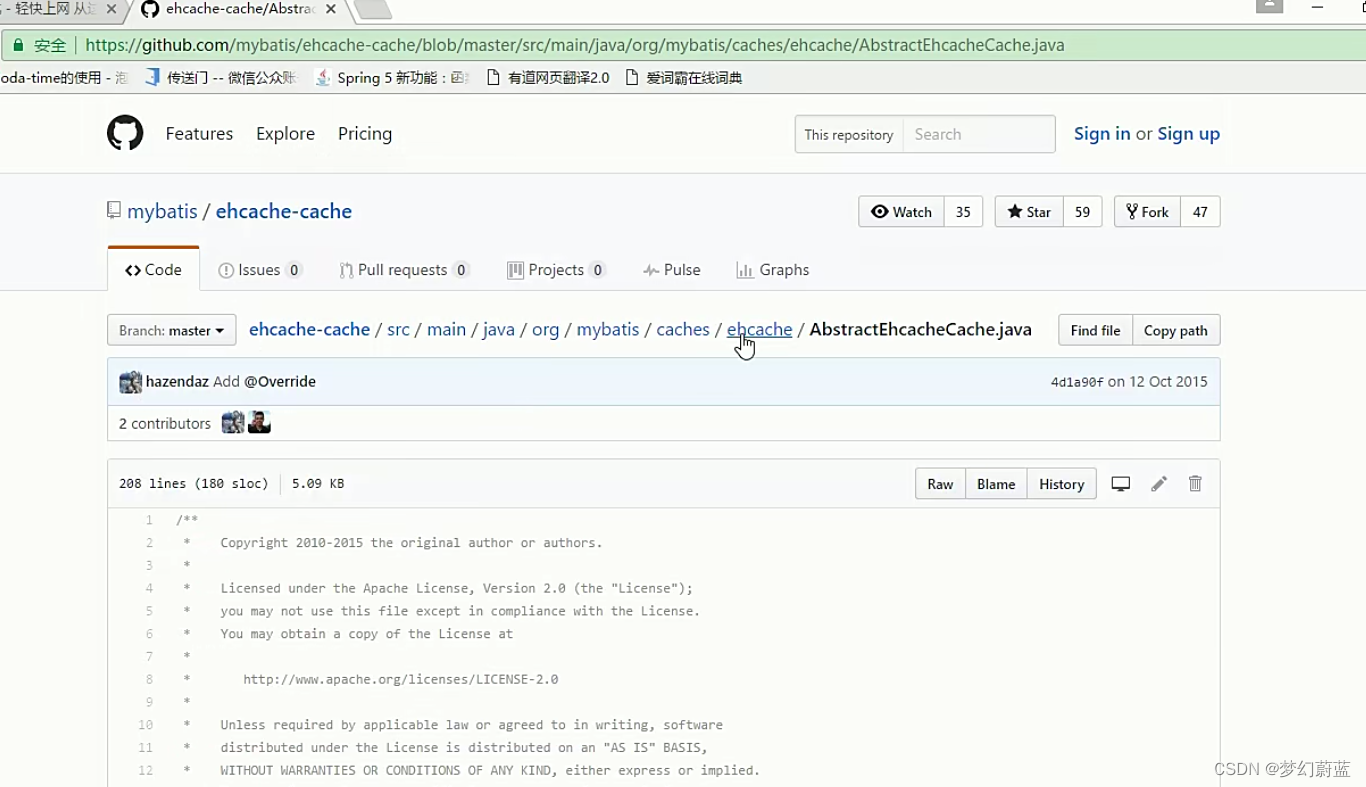This screenshot has height=787, width=1366.
Task: Fork the repository
Action: click(x=1147, y=212)
